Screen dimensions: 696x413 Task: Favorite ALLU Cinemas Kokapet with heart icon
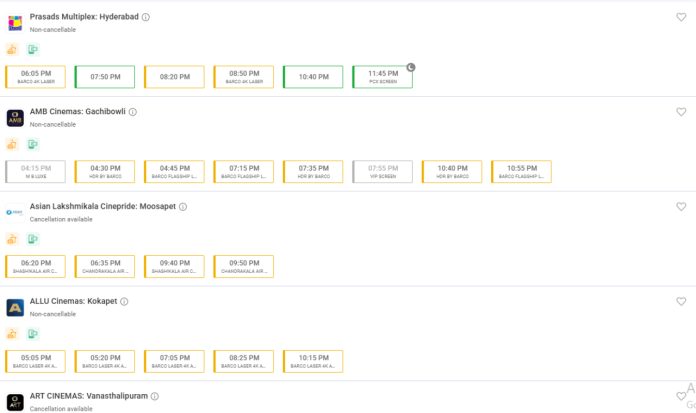click(681, 302)
